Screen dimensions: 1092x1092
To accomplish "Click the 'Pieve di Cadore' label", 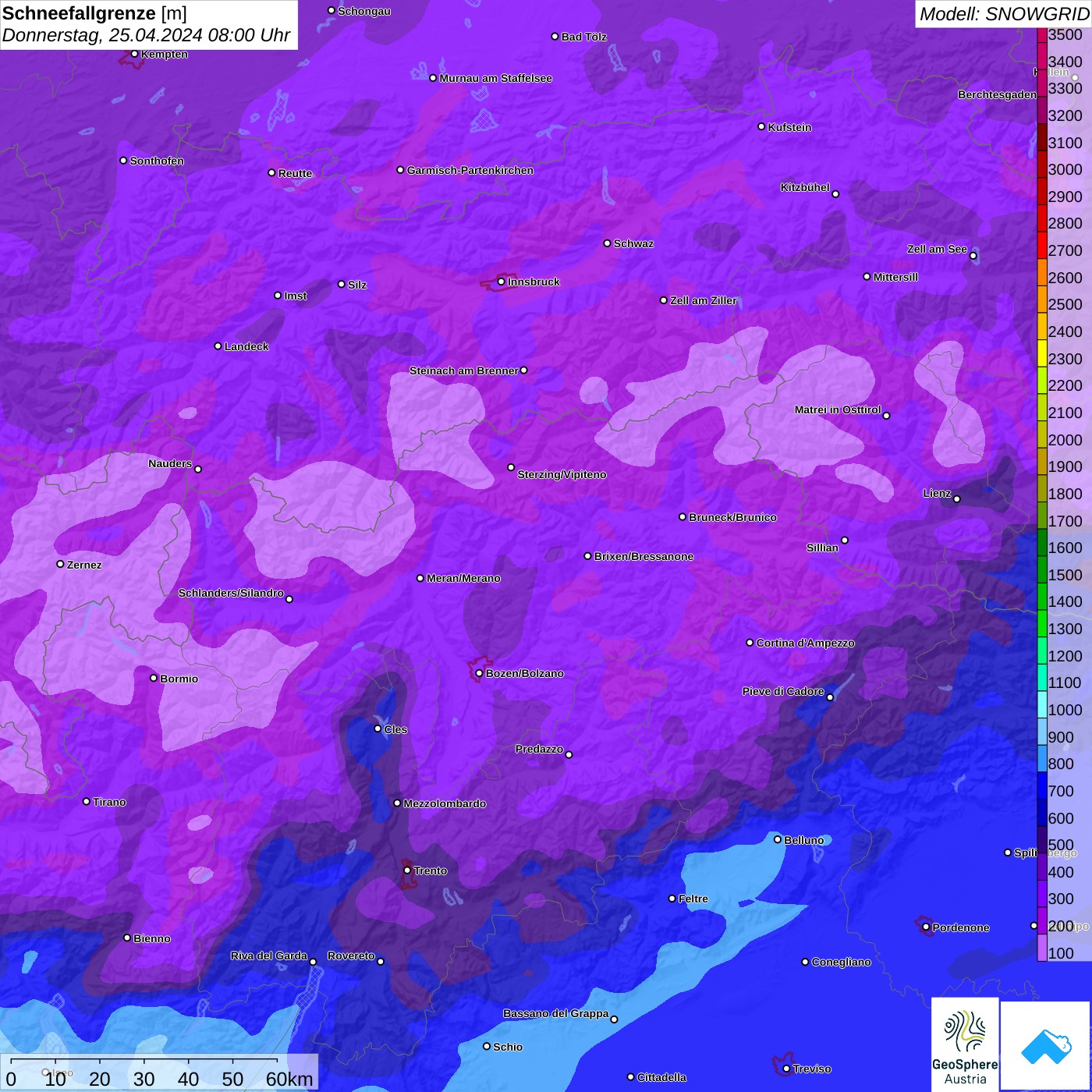I will click(783, 691).
